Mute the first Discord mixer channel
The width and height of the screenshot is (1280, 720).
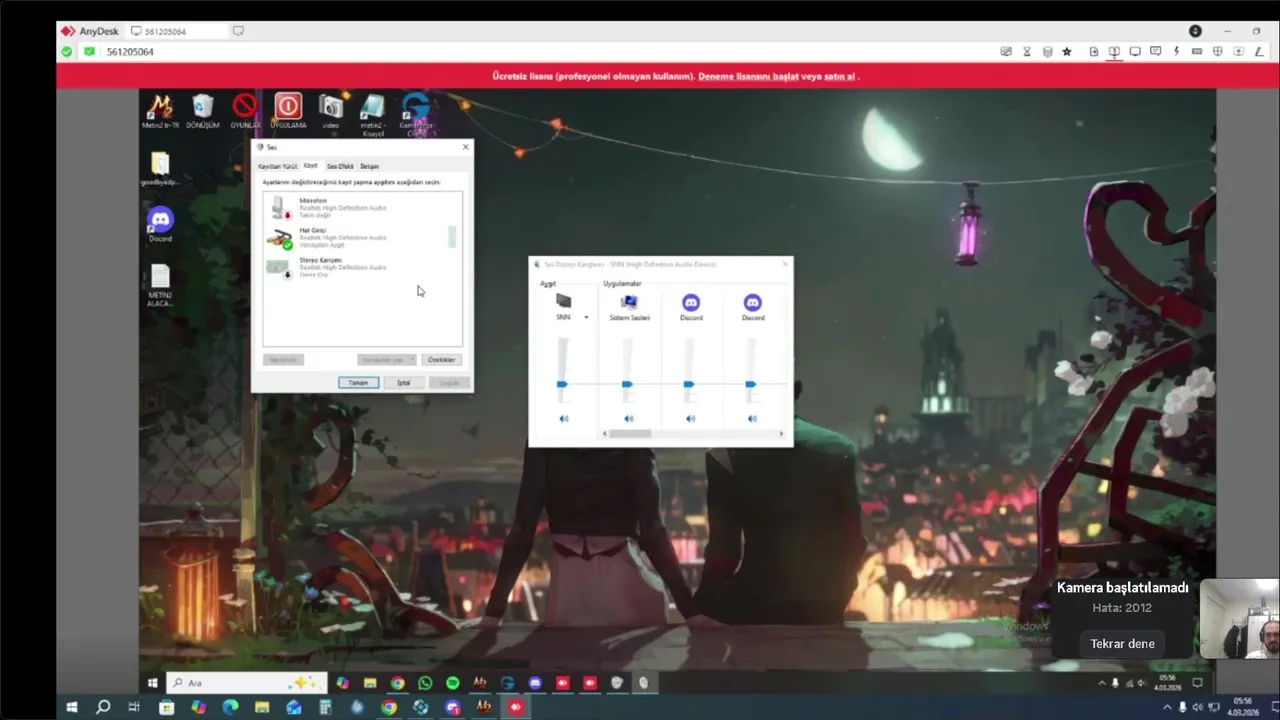(690, 418)
